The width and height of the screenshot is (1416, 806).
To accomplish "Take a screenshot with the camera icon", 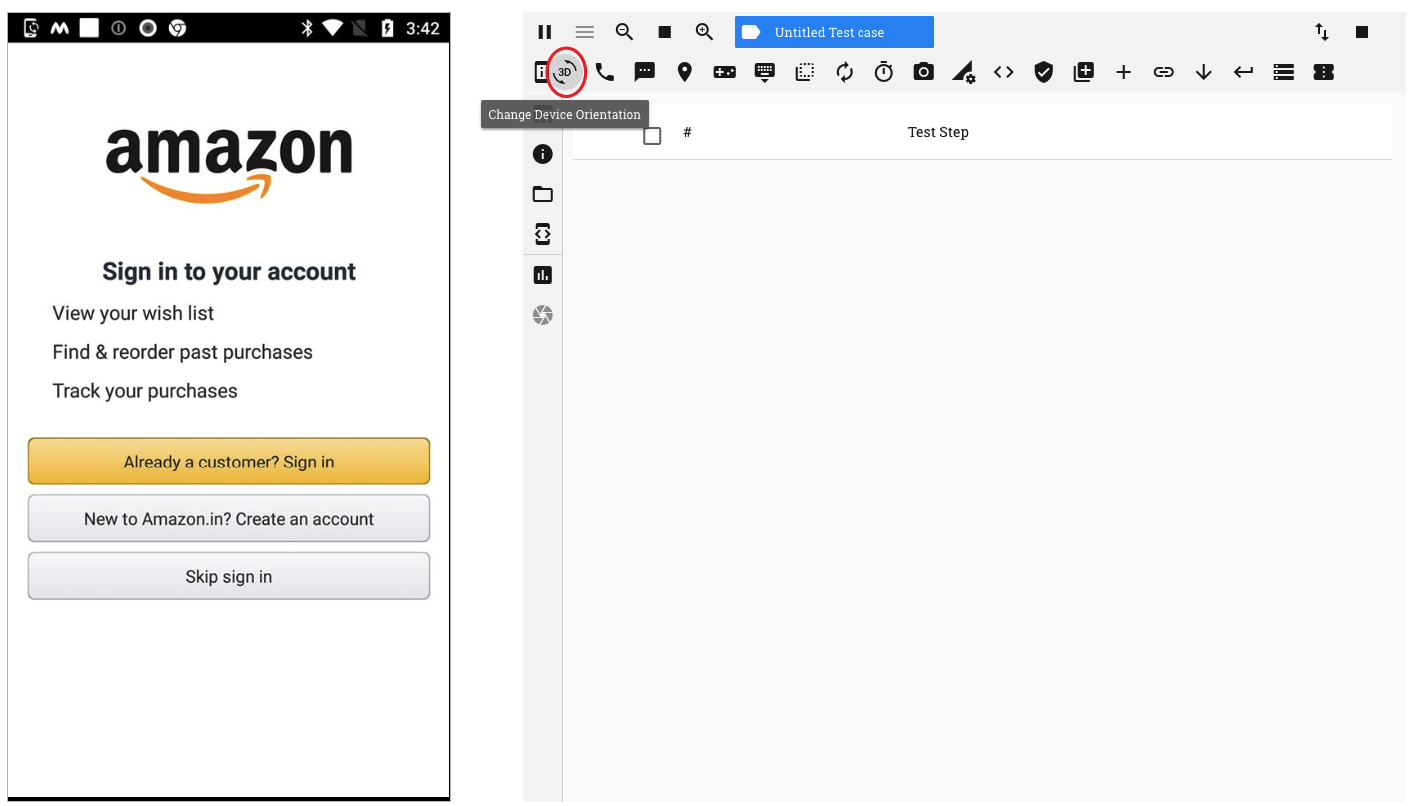I will click(x=924, y=72).
